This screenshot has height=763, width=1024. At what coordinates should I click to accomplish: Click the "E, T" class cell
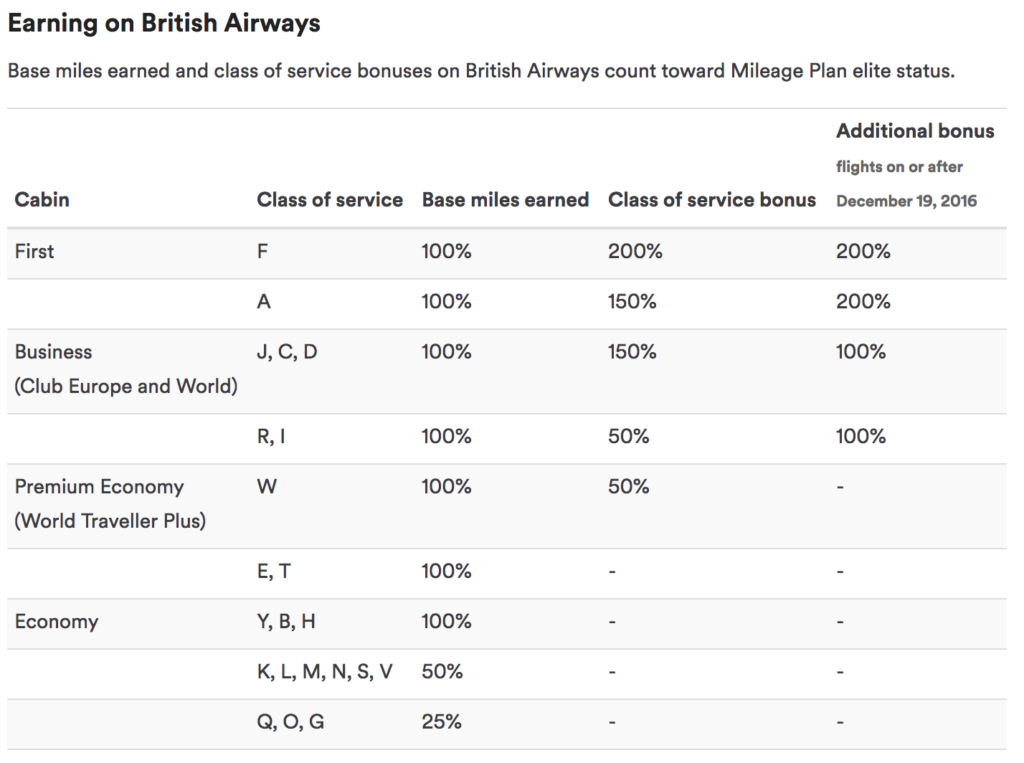[x=273, y=571]
